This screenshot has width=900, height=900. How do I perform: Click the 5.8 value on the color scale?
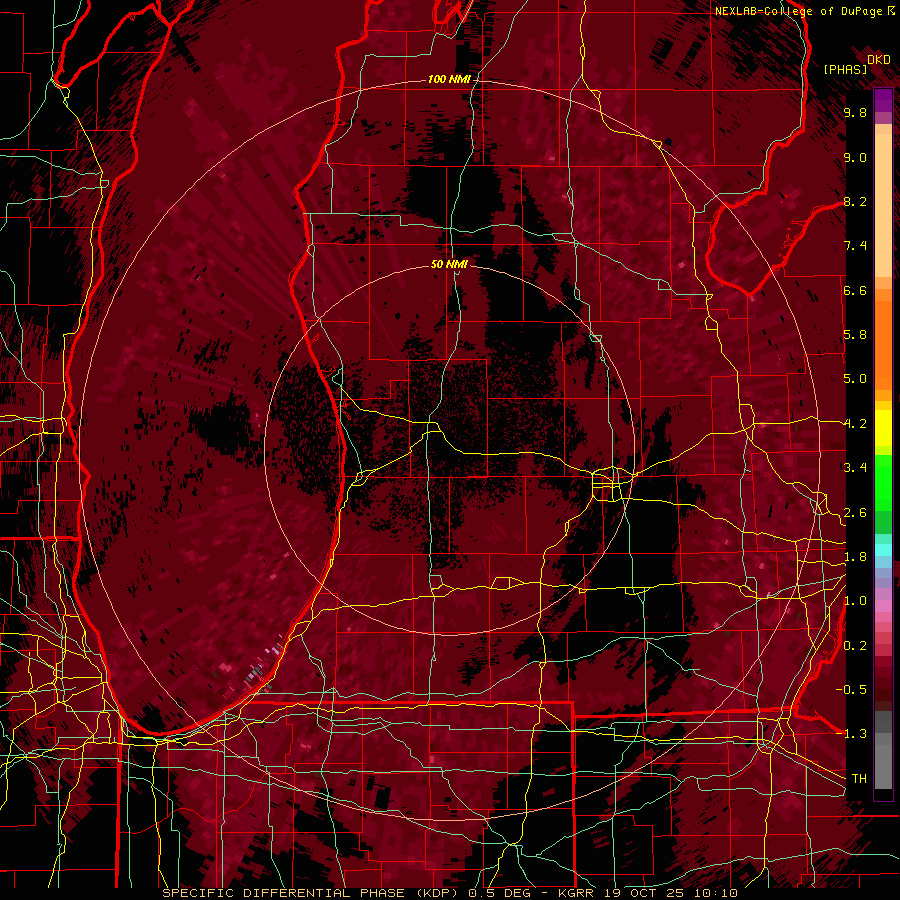[855, 335]
